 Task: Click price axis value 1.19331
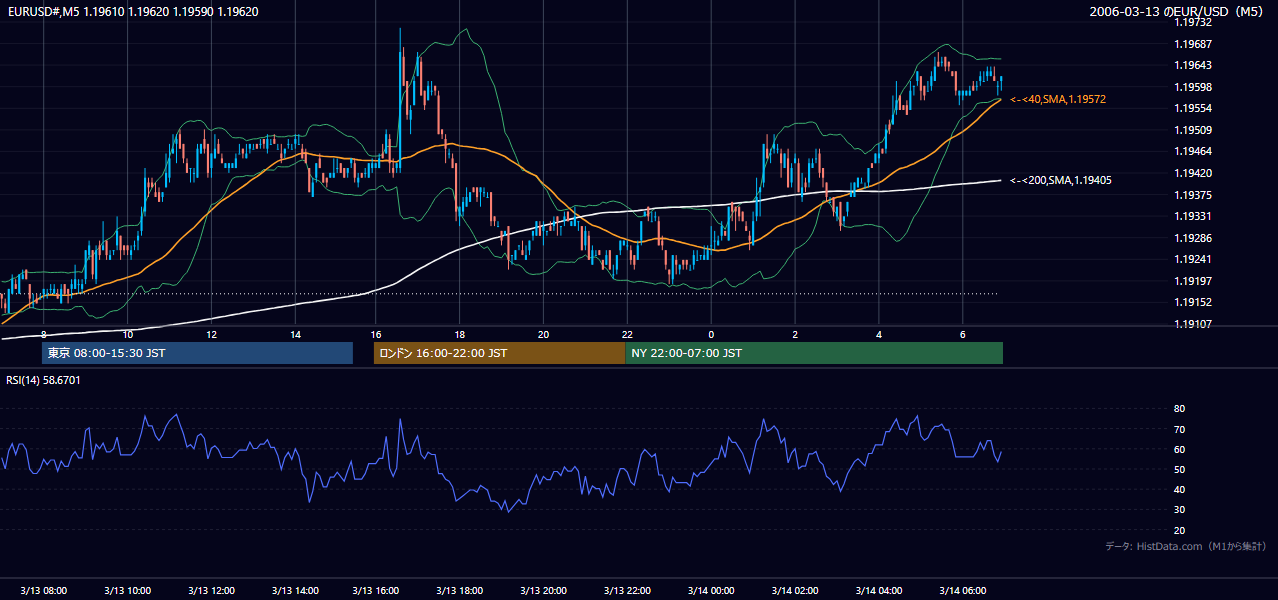[x=1193, y=217]
